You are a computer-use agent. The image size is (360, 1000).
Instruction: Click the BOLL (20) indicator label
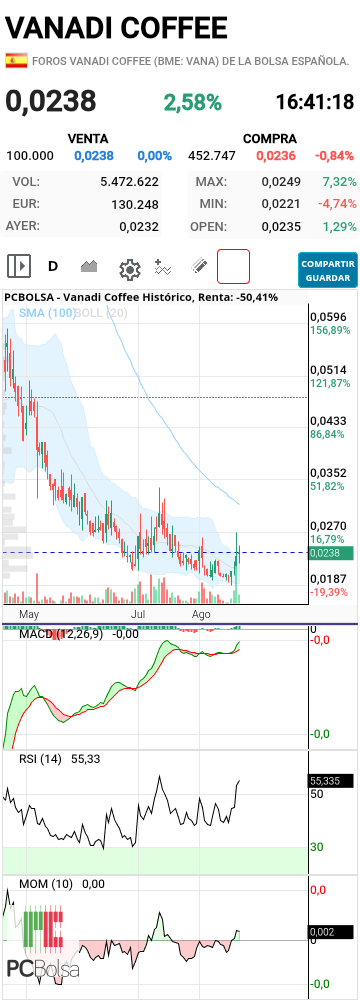[x=101, y=312]
